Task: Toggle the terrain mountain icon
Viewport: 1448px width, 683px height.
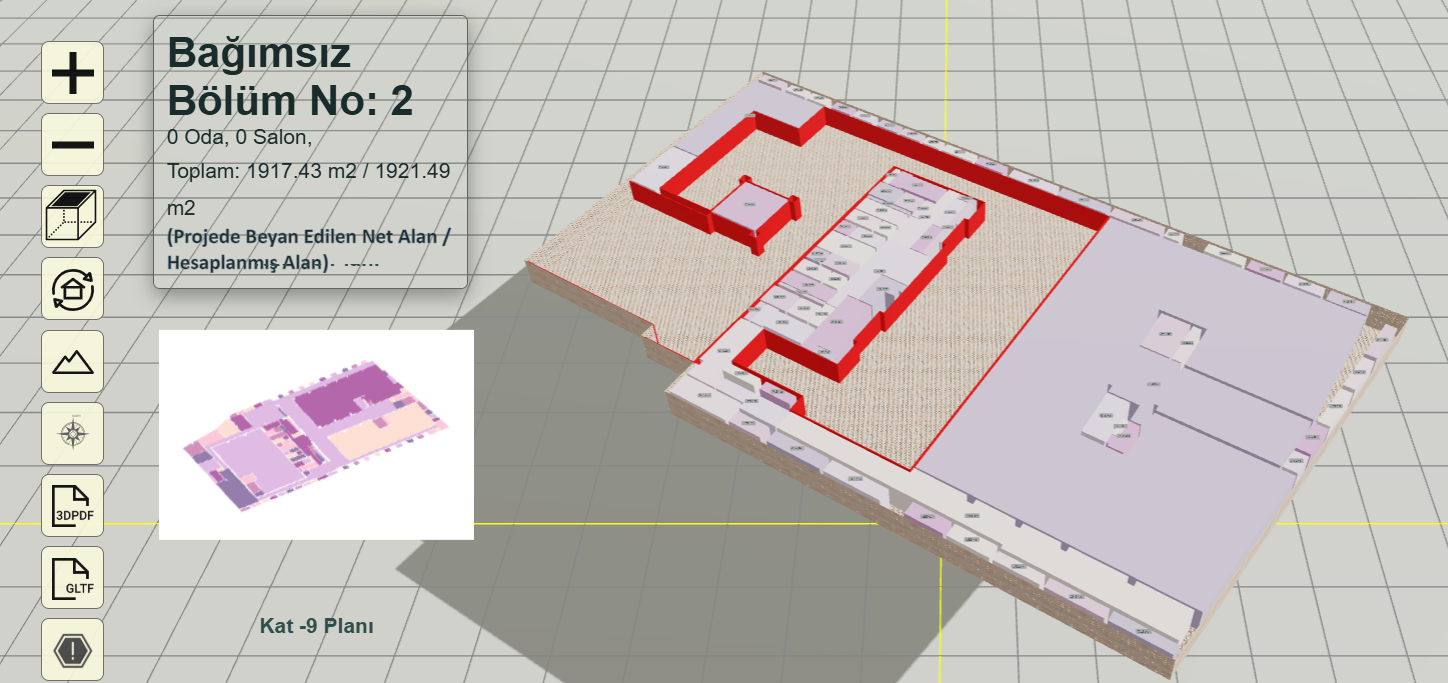Action: pos(72,361)
